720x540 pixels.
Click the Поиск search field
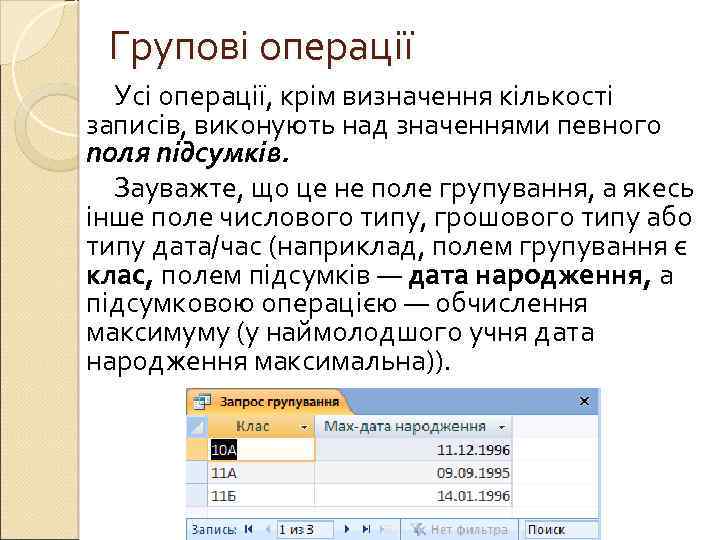(x=561, y=529)
